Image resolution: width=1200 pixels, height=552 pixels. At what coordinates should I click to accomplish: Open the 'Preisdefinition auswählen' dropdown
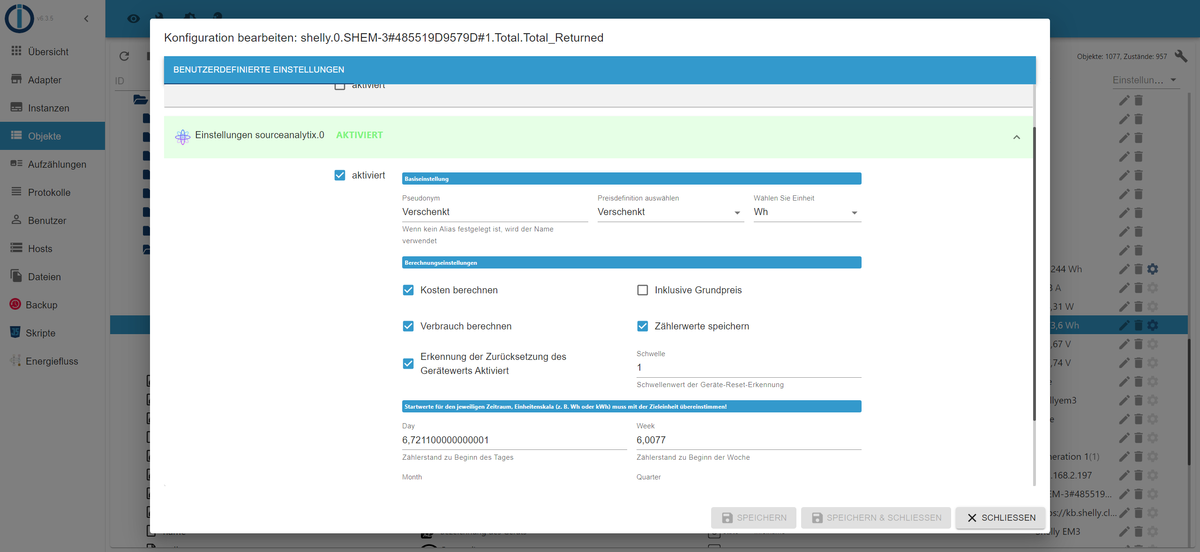tap(670, 212)
